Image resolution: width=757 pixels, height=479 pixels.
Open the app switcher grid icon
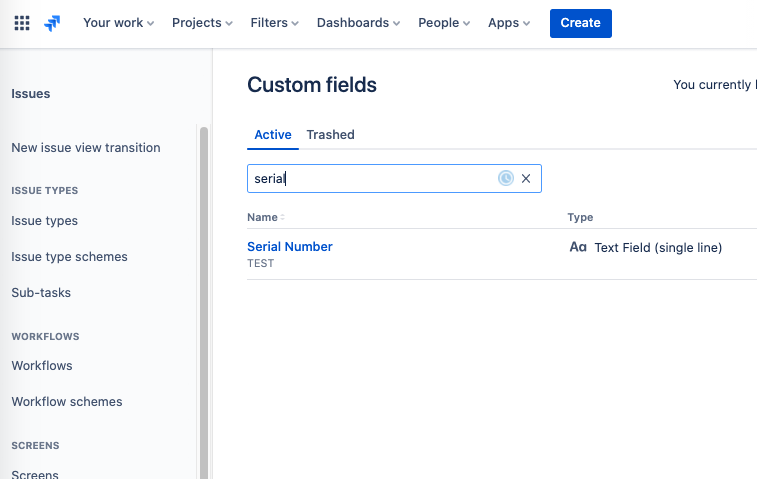pyautogui.click(x=22, y=23)
